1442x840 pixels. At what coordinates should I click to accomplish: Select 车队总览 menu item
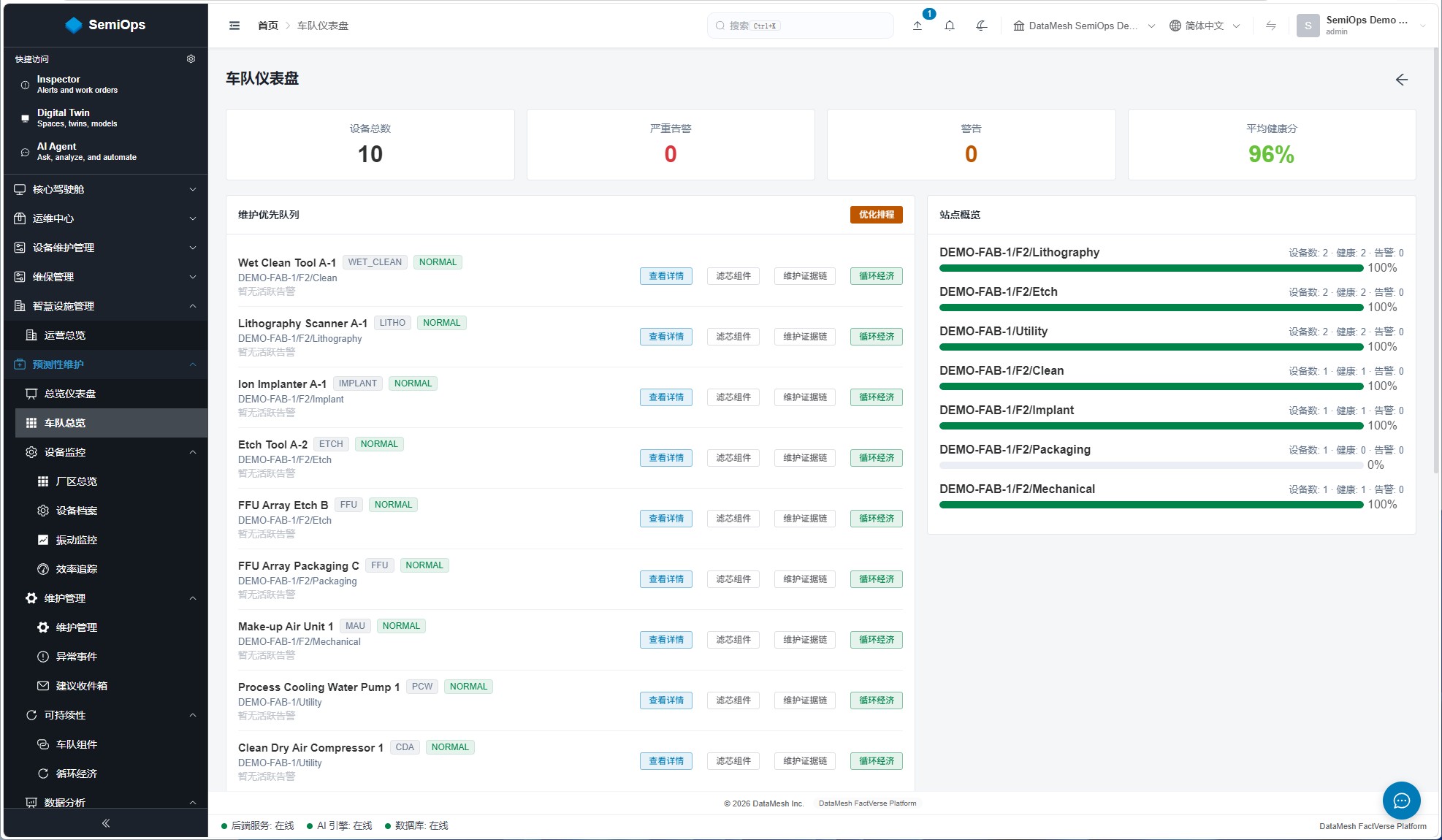coord(112,423)
